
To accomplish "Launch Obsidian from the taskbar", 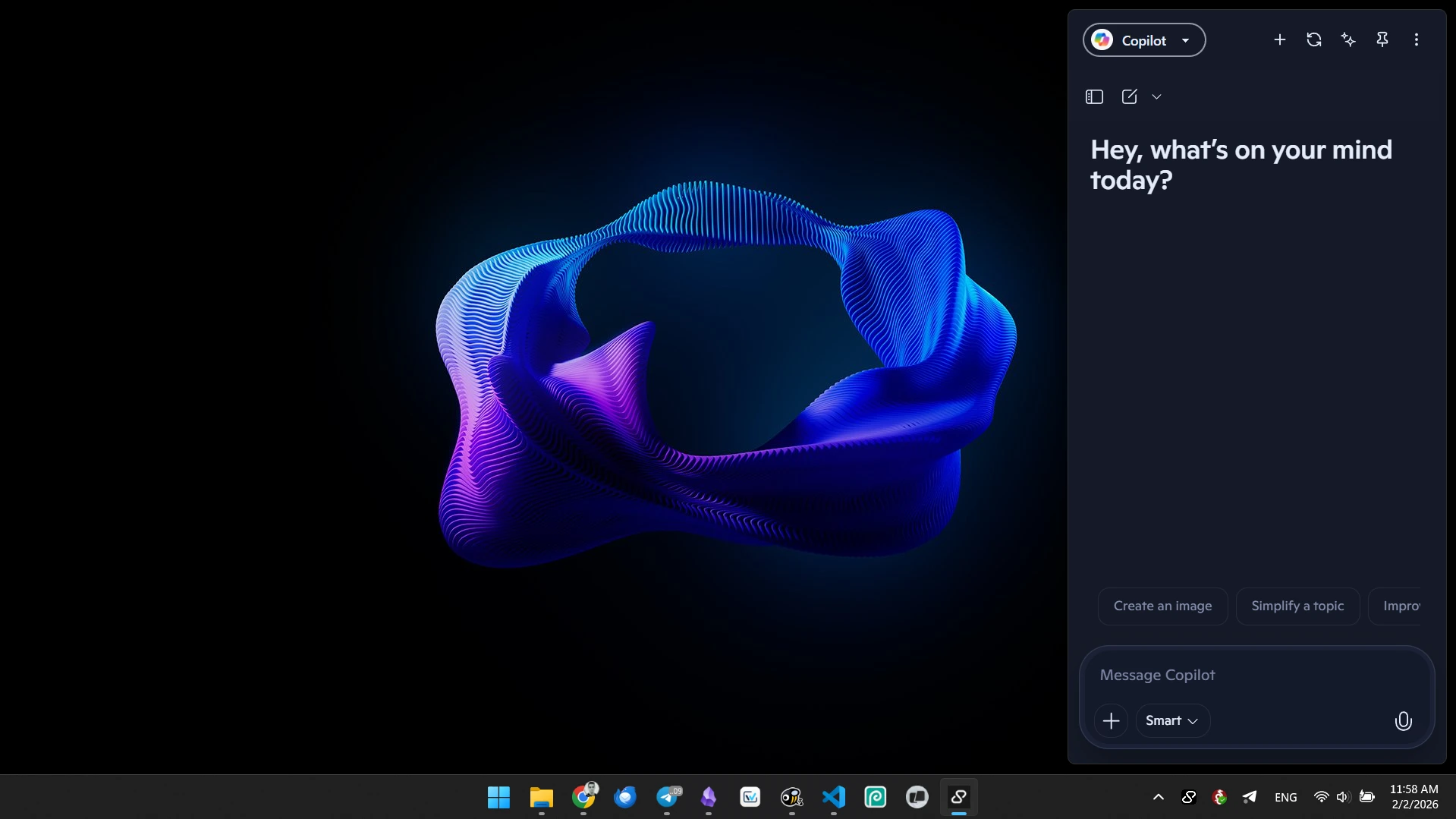I will point(709,798).
